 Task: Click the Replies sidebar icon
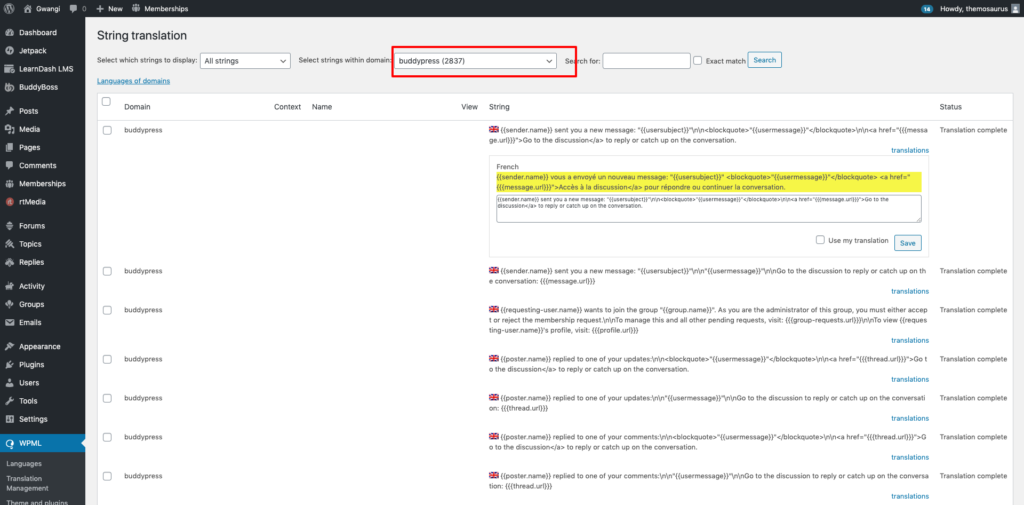pyautogui.click(x=10, y=263)
